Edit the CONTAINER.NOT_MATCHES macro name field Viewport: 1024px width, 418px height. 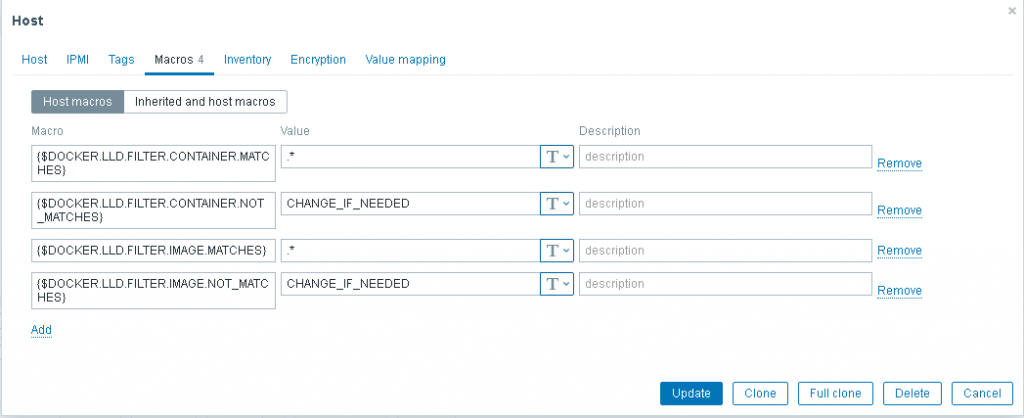(153, 210)
